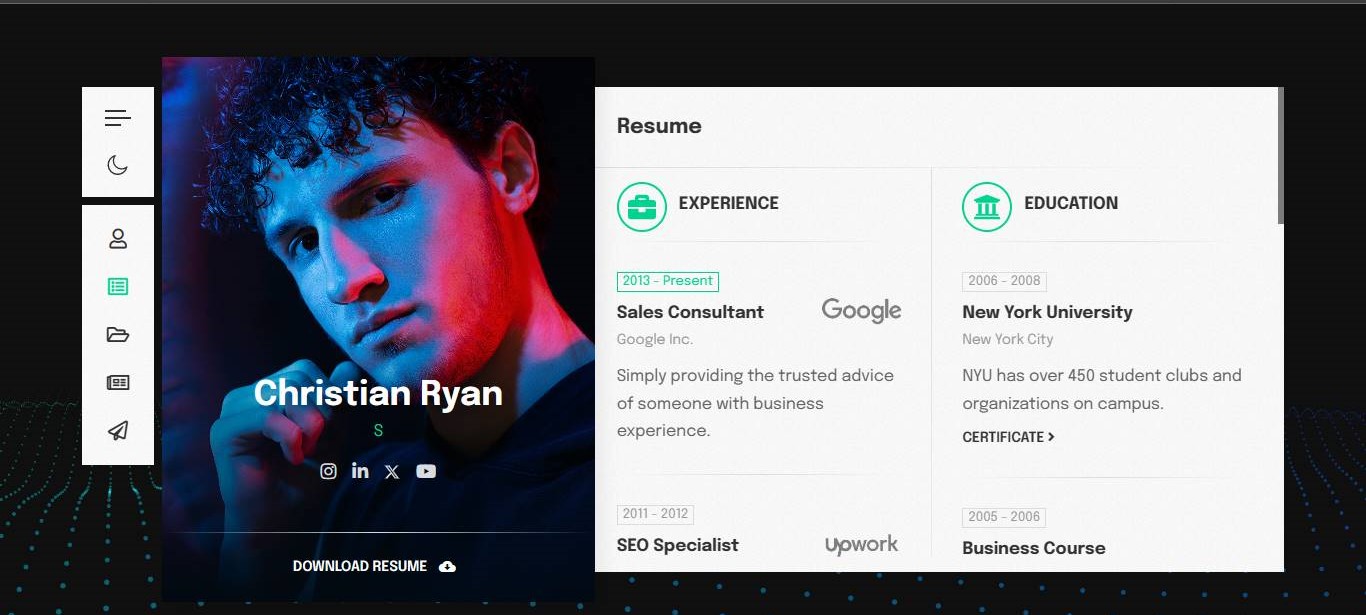Open the Blog section via the newspaper icon
1366x615 pixels.
pos(118,382)
